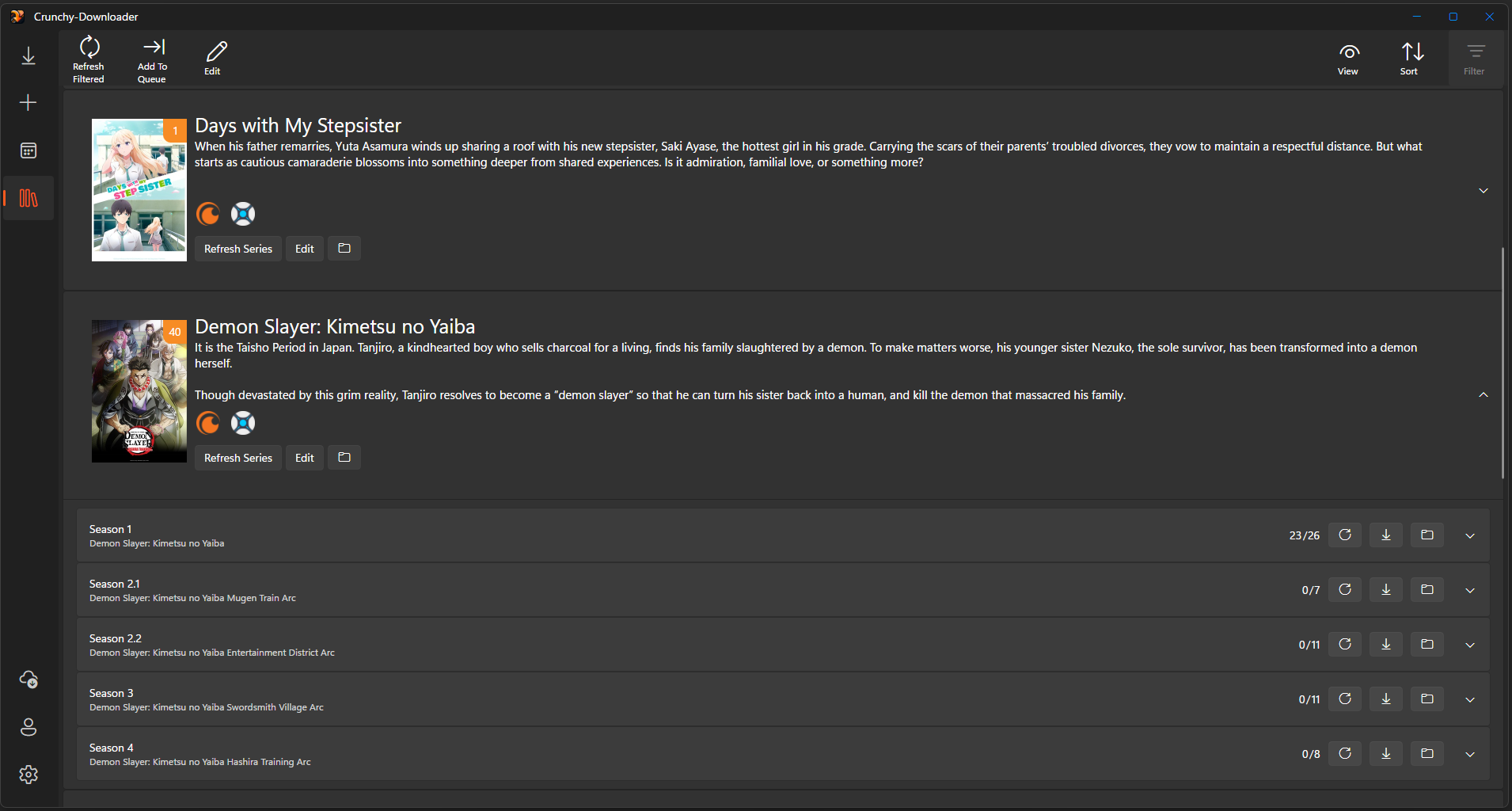Click the Refresh Filtered toolbar button
Screen dimensions: 1512x811
pyautogui.click(x=89, y=59)
